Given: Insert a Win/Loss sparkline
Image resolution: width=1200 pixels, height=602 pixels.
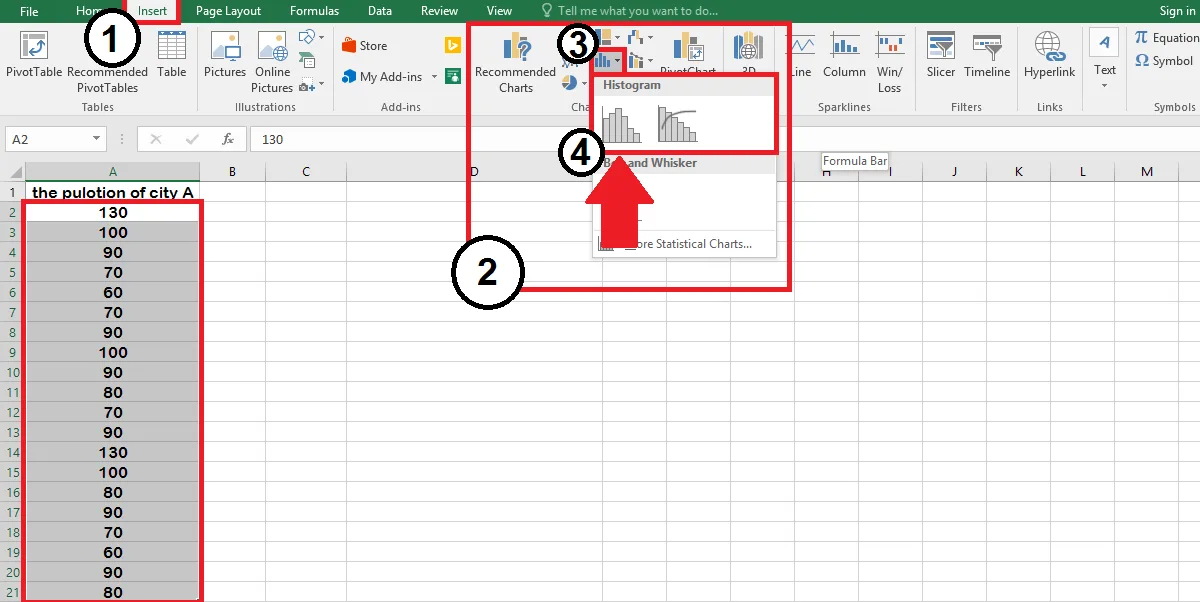Looking at the screenshot, I should coord(889,62).
